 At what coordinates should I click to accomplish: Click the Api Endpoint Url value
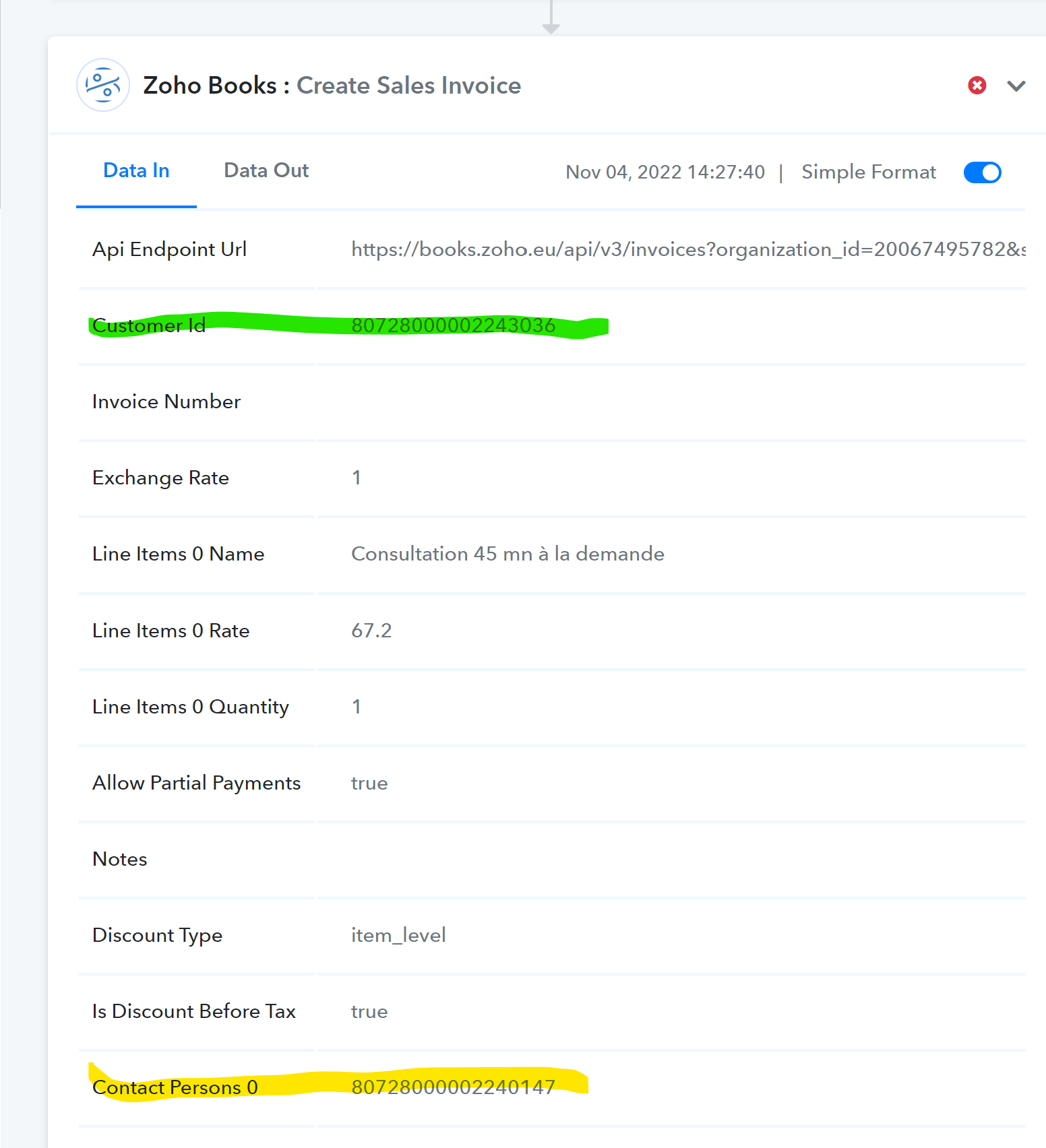pyautogui.click(x=688, y=250)
